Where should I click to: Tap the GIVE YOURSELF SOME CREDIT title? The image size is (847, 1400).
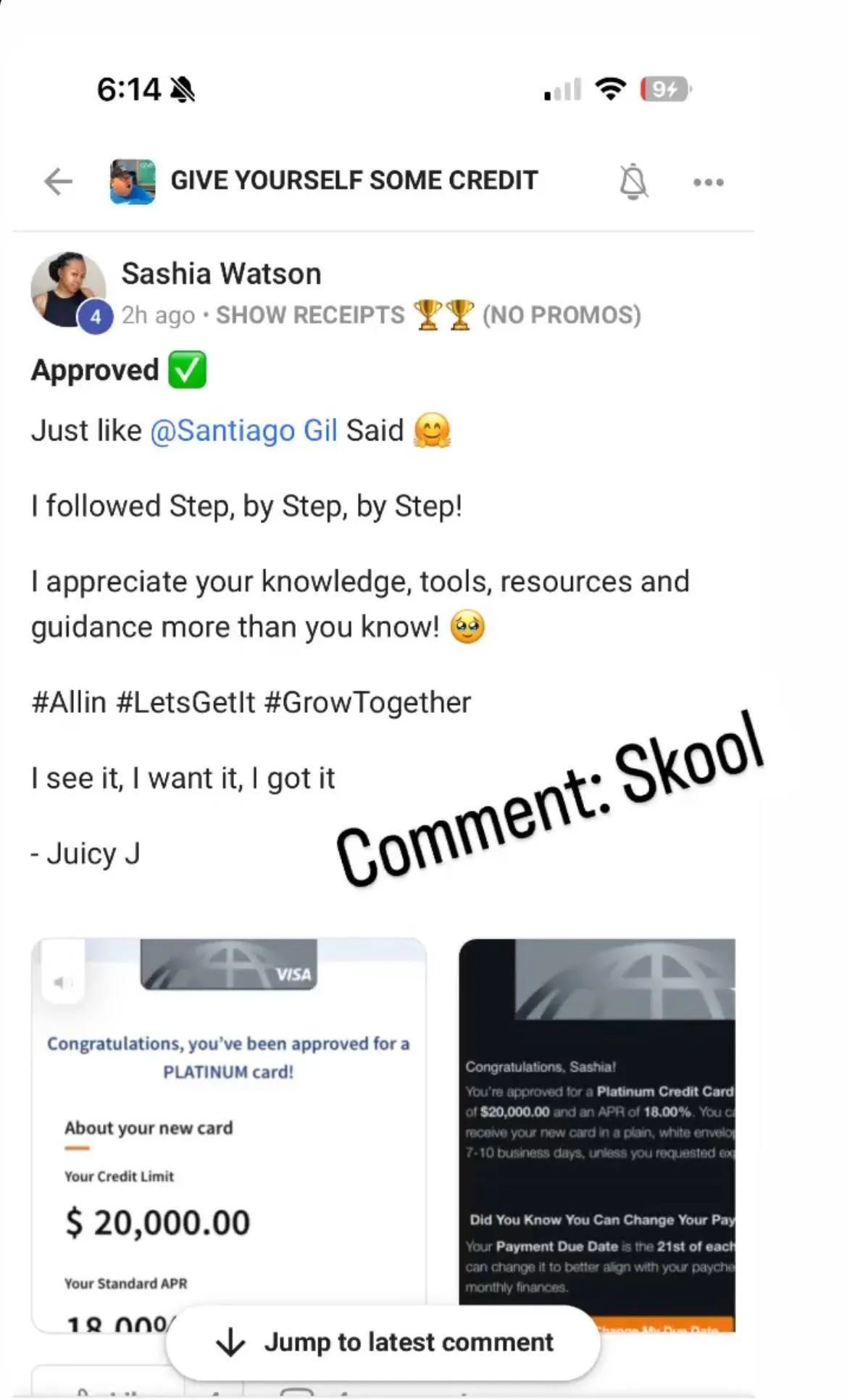click(354, 180)
